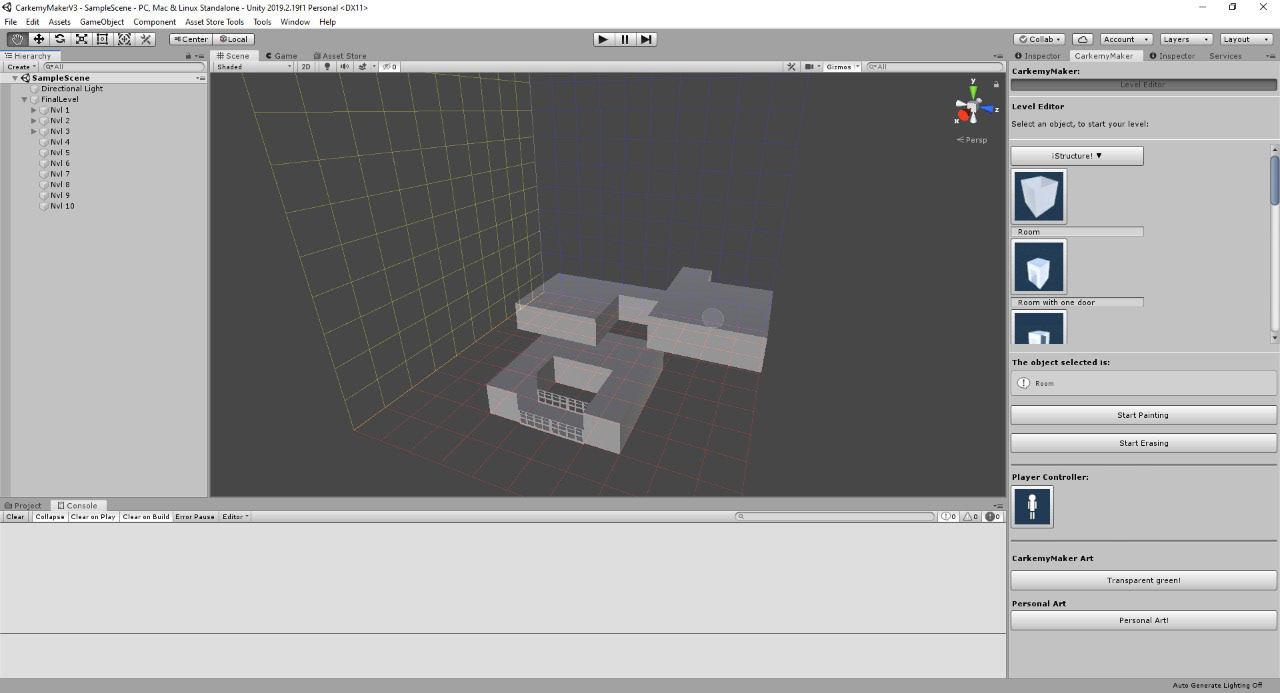This screenshot has width=1280, height=693.
Task: Toggle Local handle rotation
Action: (x=233, y=39)
